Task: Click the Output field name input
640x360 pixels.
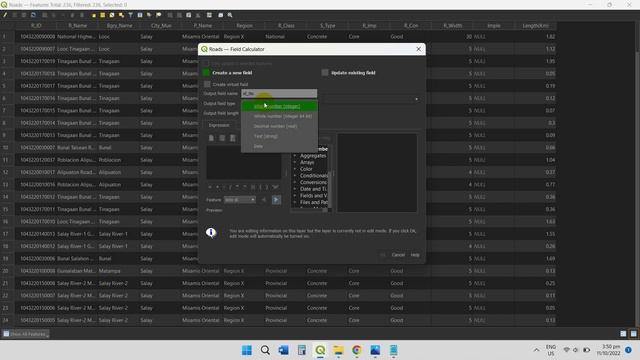Action: point(279,93)
